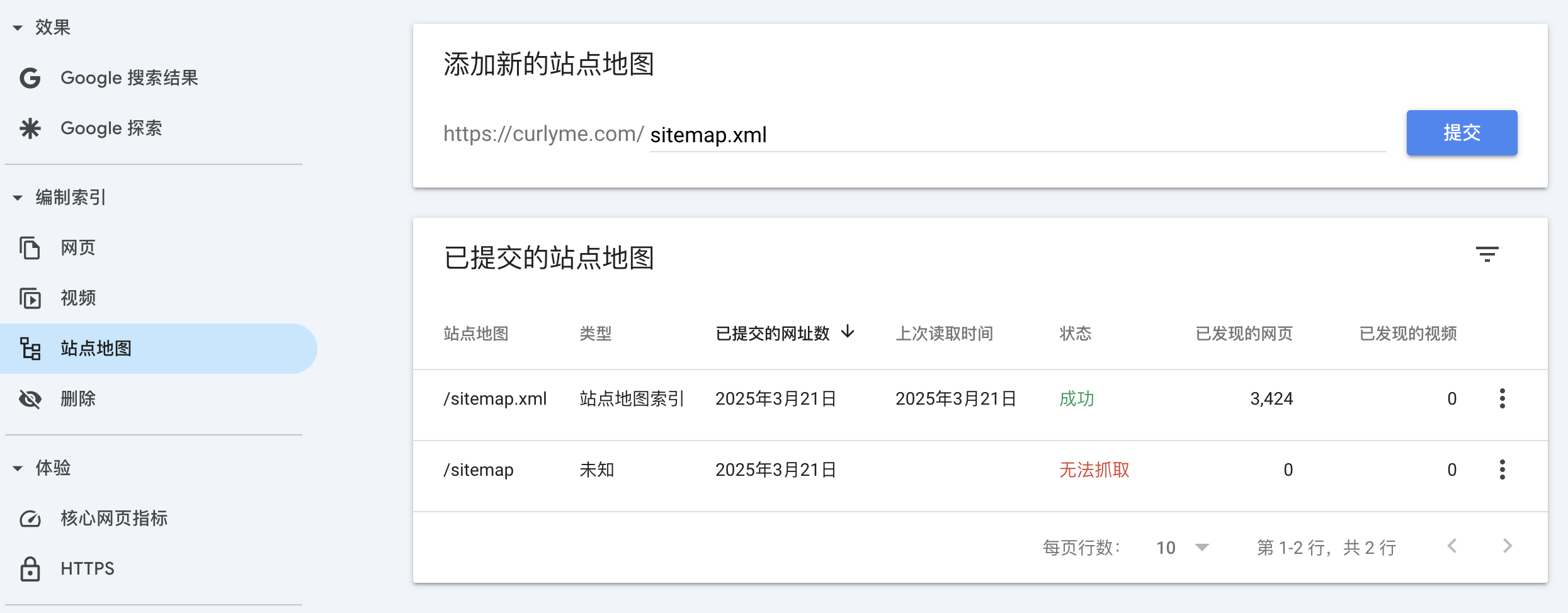Click the 站点地图 sitemap tree icon

[x=30, y=349]
